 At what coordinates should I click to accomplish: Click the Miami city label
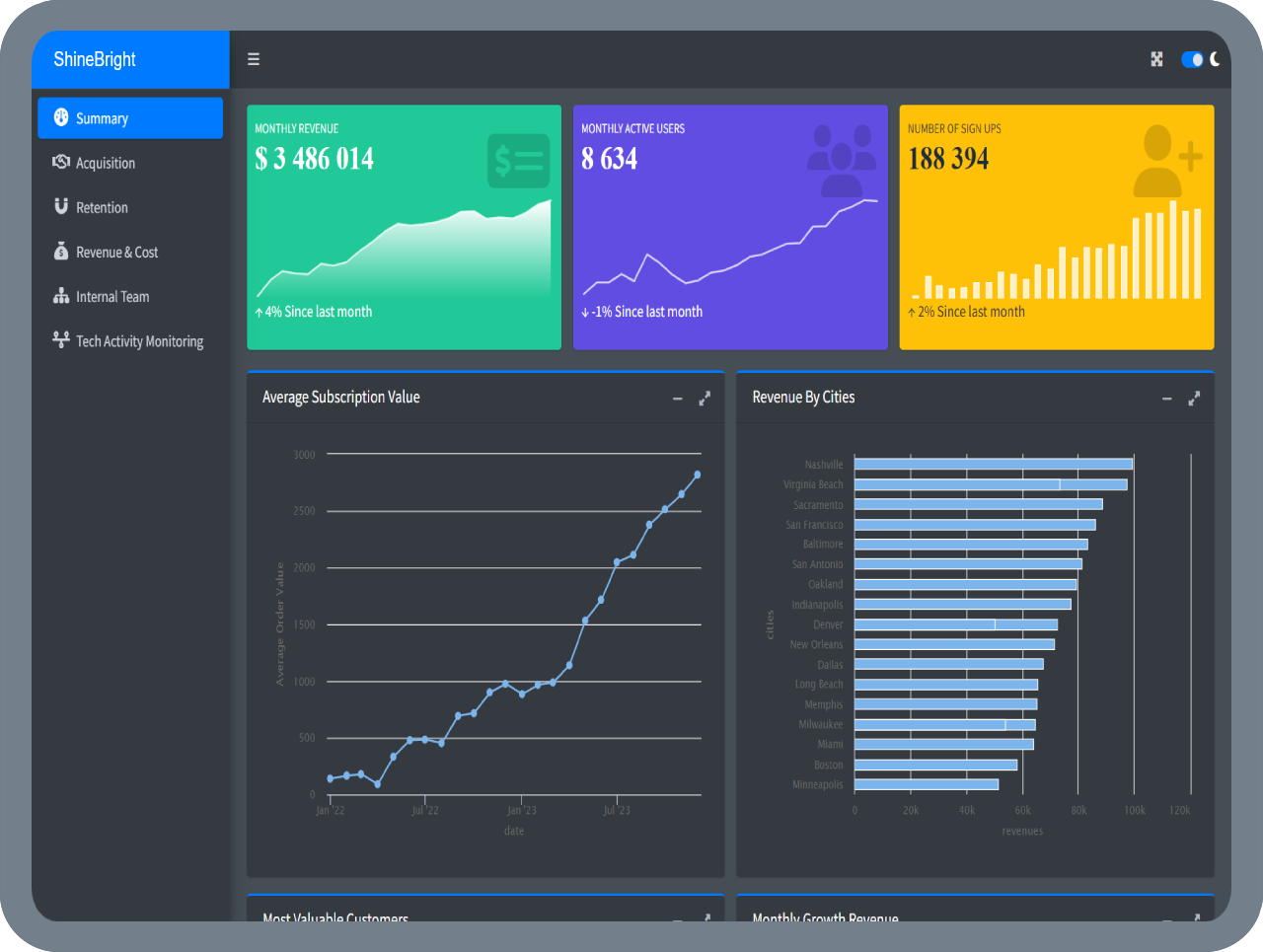(830, 745)
